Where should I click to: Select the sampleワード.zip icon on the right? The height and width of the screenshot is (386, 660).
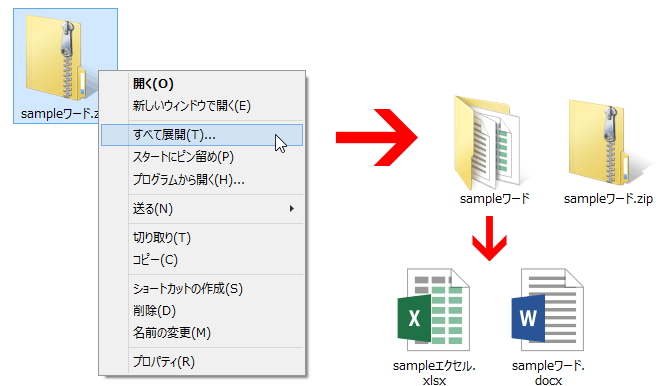pos(599,142)
